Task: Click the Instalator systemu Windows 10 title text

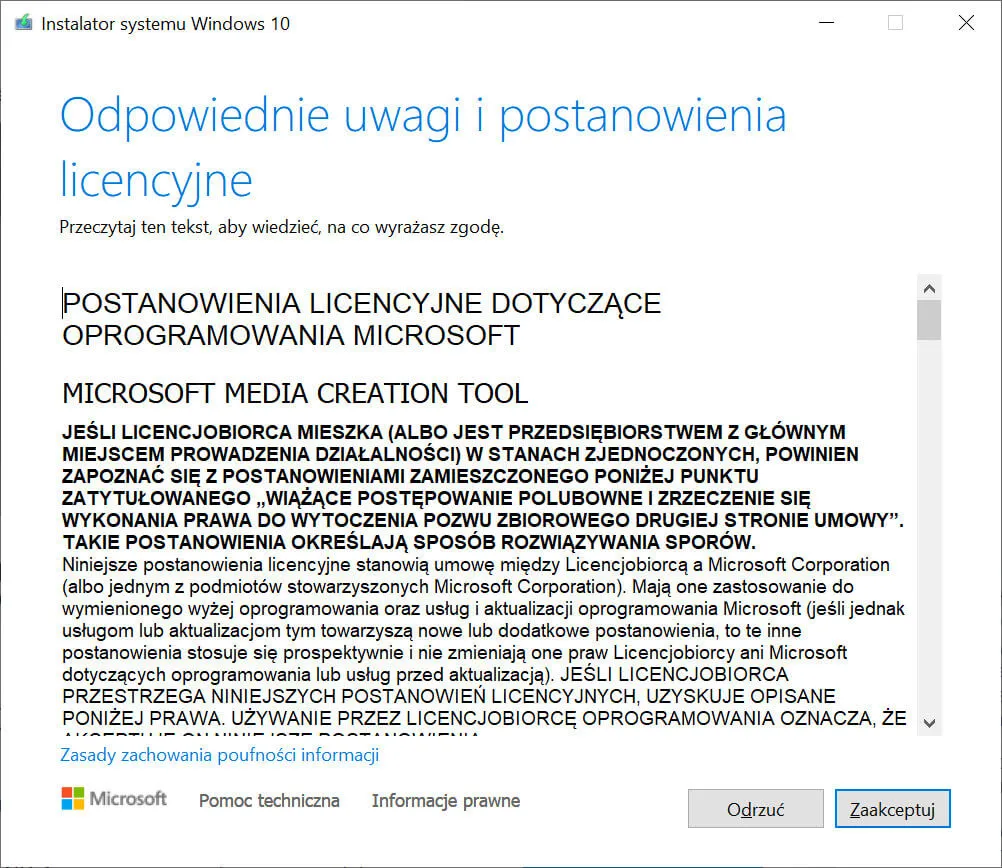Action: 165,23
